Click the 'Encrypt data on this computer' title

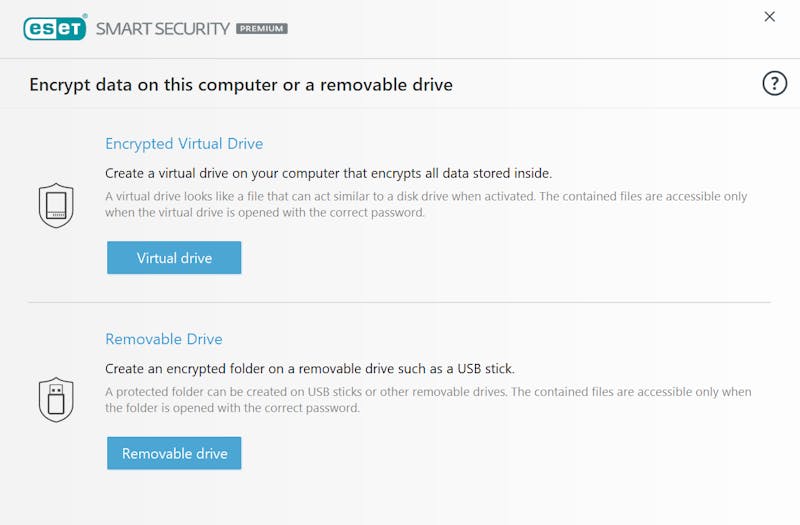241,85
